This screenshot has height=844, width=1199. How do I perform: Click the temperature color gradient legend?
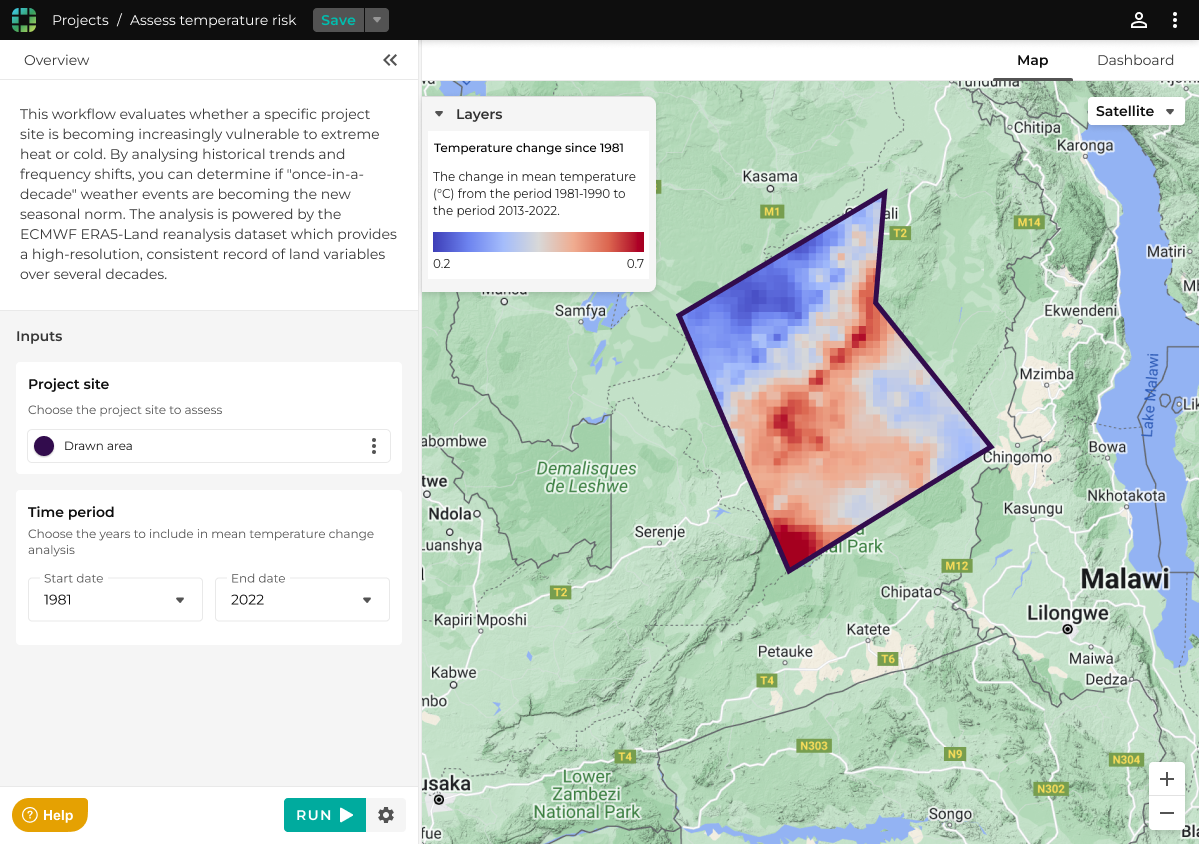point(538,242)
